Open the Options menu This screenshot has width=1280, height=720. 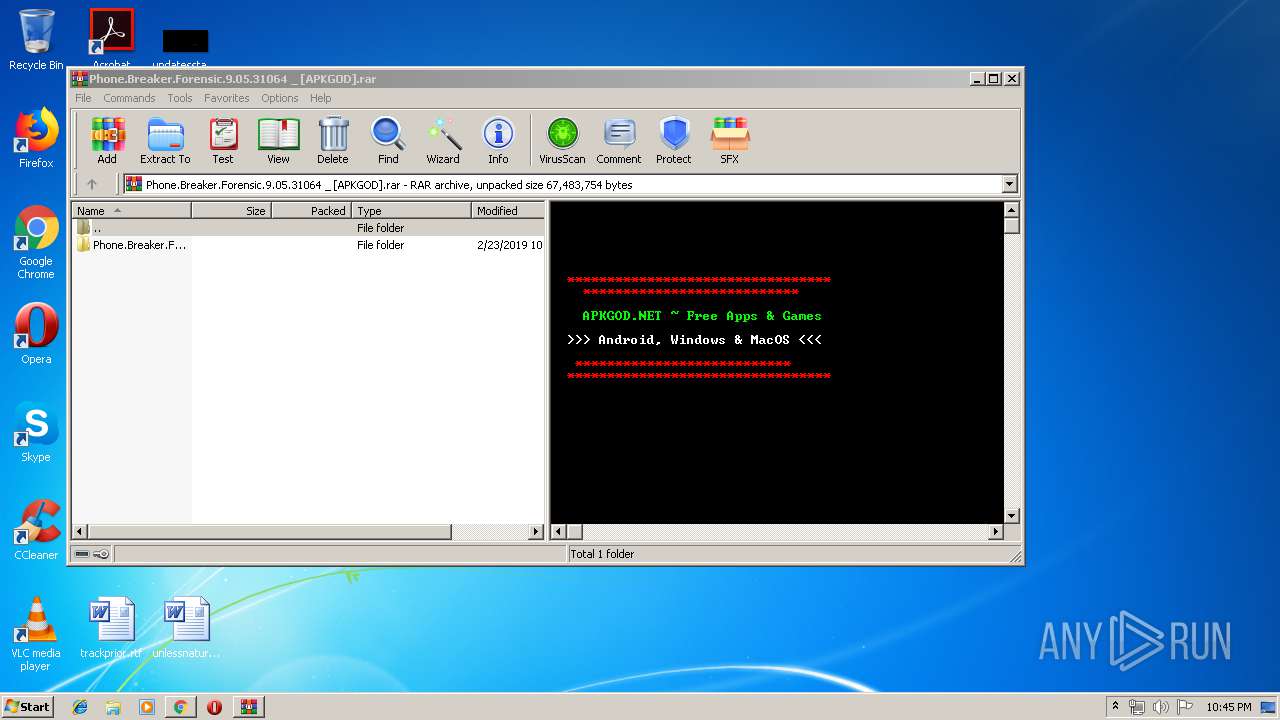[x=280, y=98]
